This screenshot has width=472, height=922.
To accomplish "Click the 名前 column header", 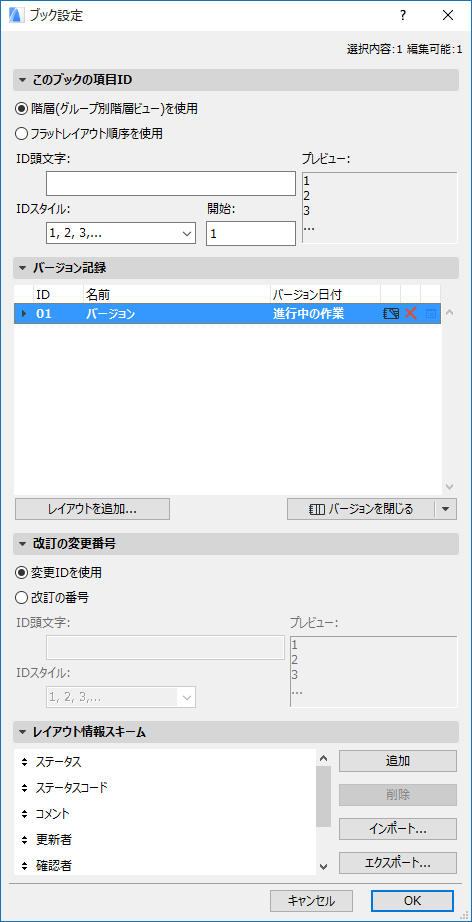I will coord(177,295).
